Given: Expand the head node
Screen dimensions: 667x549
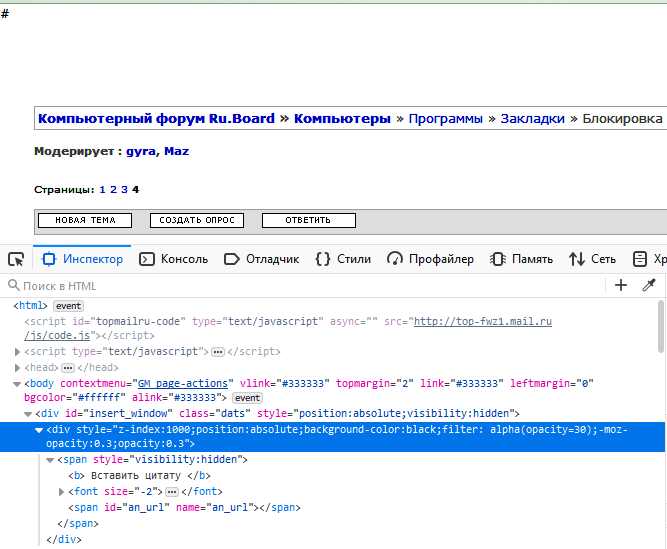Looking at the screenshot, I should [17, 367].
